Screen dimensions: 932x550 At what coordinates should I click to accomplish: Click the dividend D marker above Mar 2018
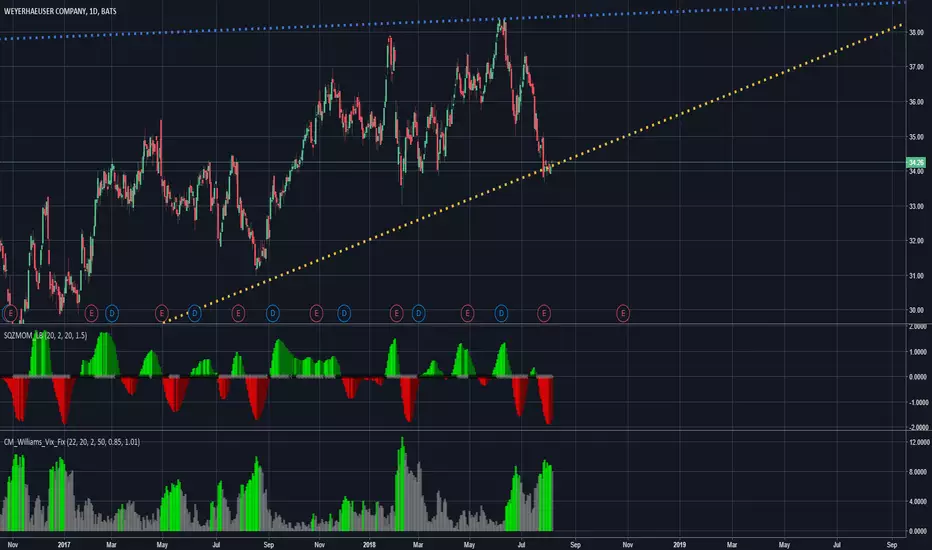click(x=418, y=313)
